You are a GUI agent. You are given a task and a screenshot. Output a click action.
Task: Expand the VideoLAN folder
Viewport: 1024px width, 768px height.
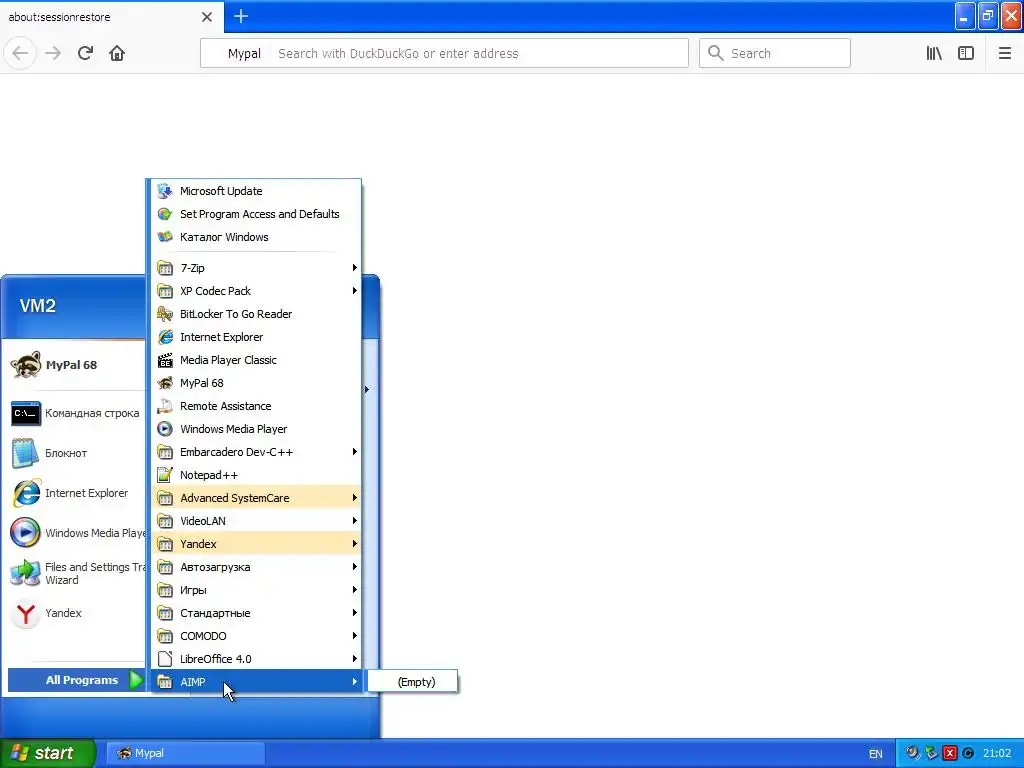[257, 520]
